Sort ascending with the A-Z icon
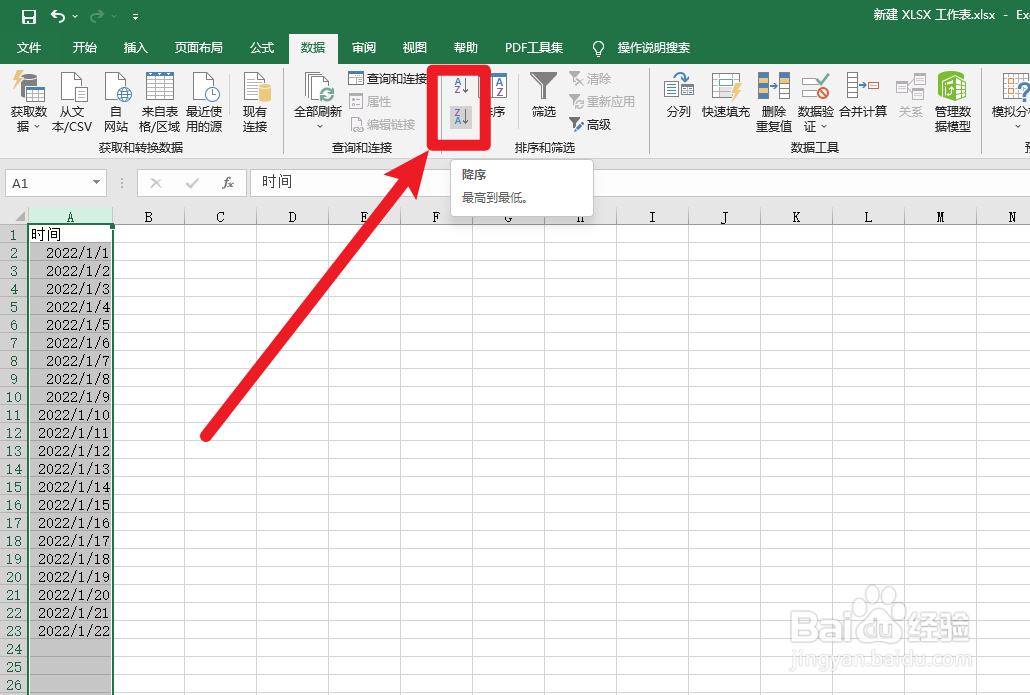The image size is (1030, 695). [461, 85]
